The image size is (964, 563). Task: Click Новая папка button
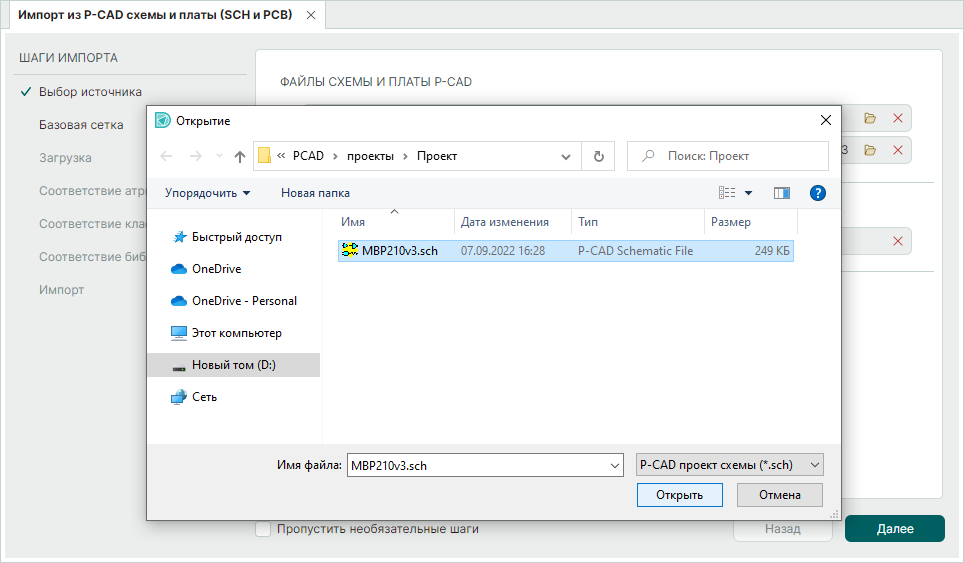coord(315,193)
